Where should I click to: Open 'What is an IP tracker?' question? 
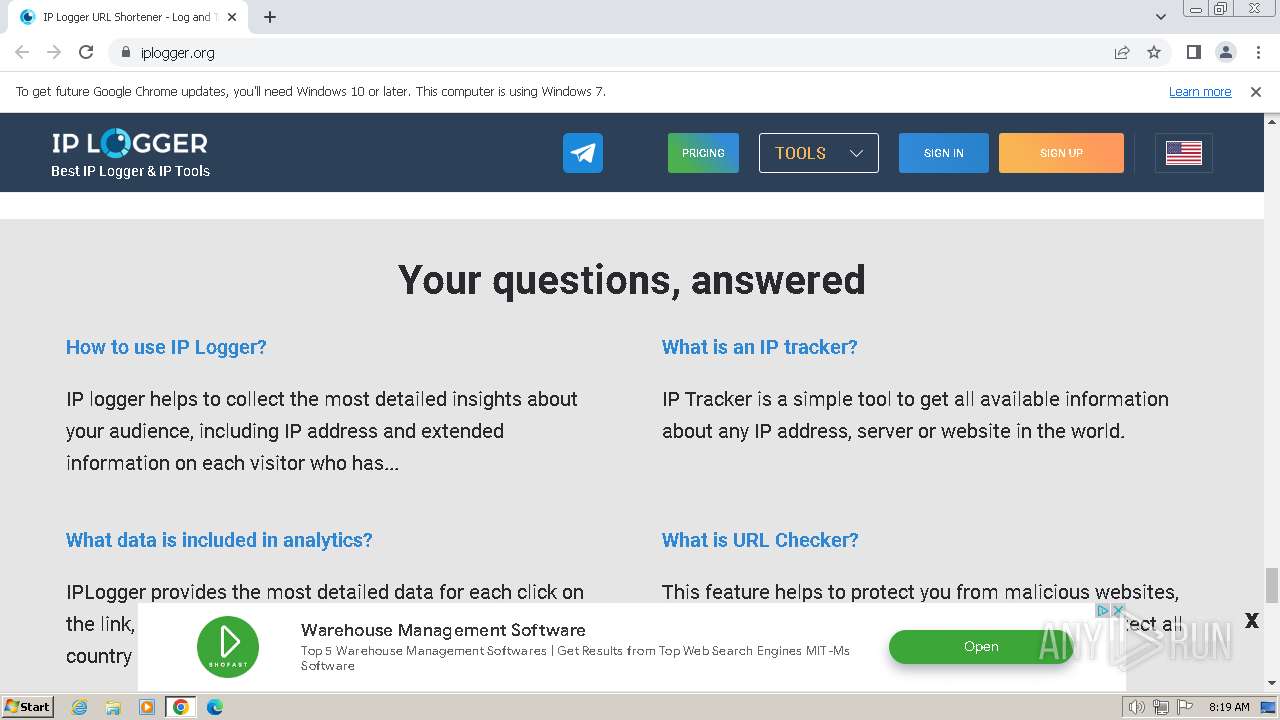pos(760,347)
